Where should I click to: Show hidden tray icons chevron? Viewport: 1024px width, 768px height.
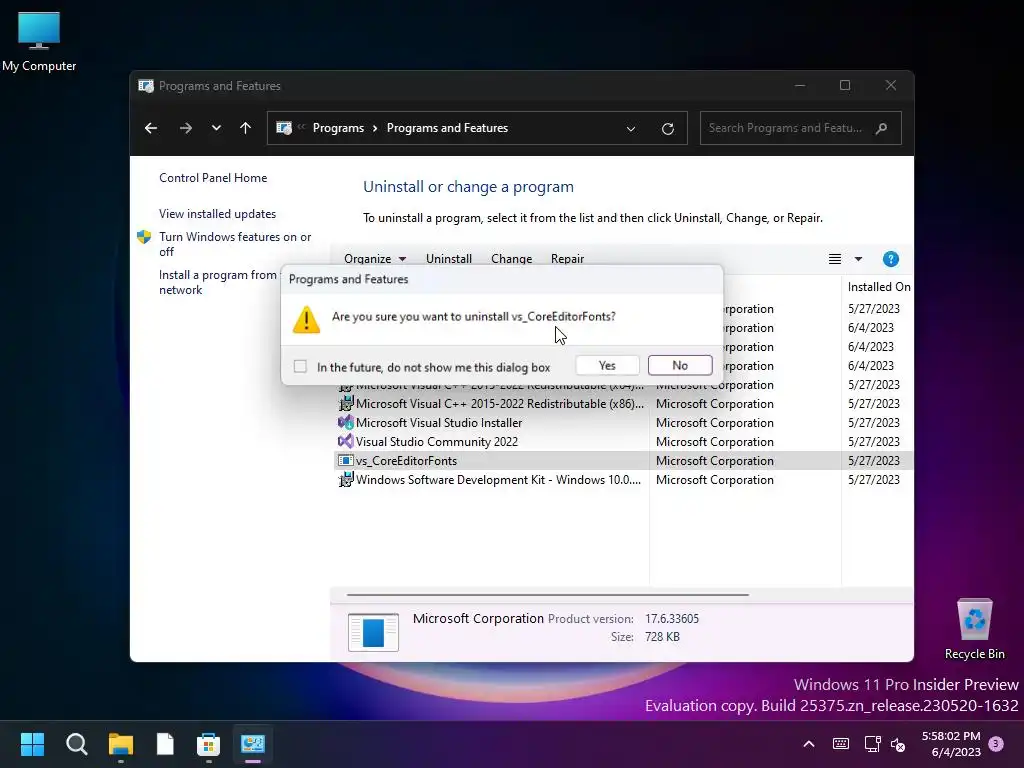coord(808,744)
